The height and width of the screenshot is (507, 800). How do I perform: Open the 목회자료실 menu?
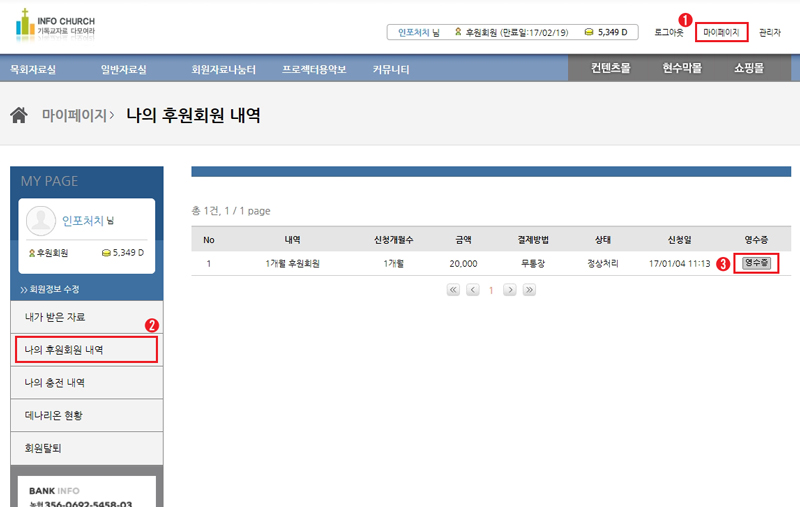(33, 70)
